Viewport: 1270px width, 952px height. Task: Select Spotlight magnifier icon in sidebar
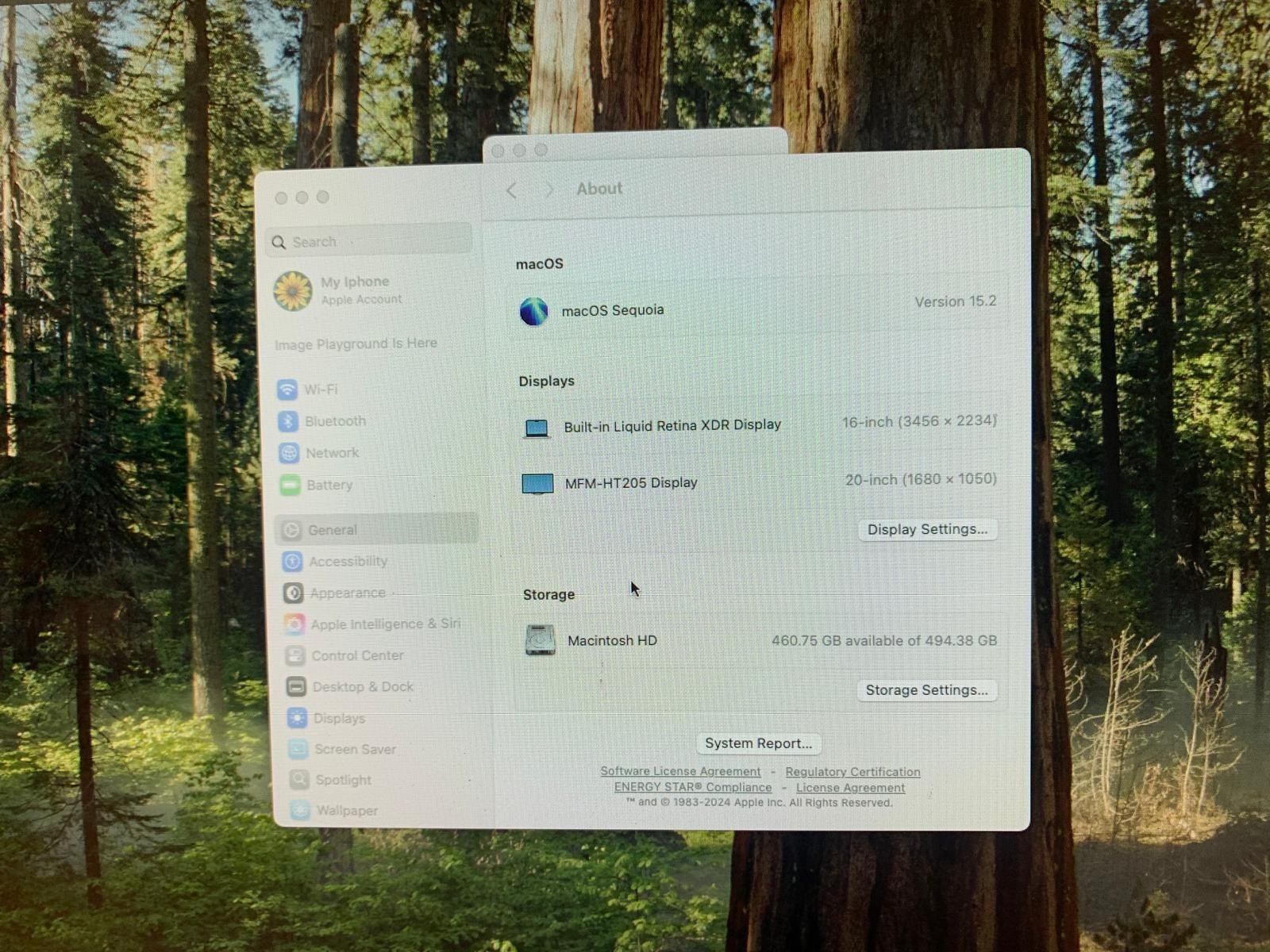pyautogui.click(x=299, y=780)
